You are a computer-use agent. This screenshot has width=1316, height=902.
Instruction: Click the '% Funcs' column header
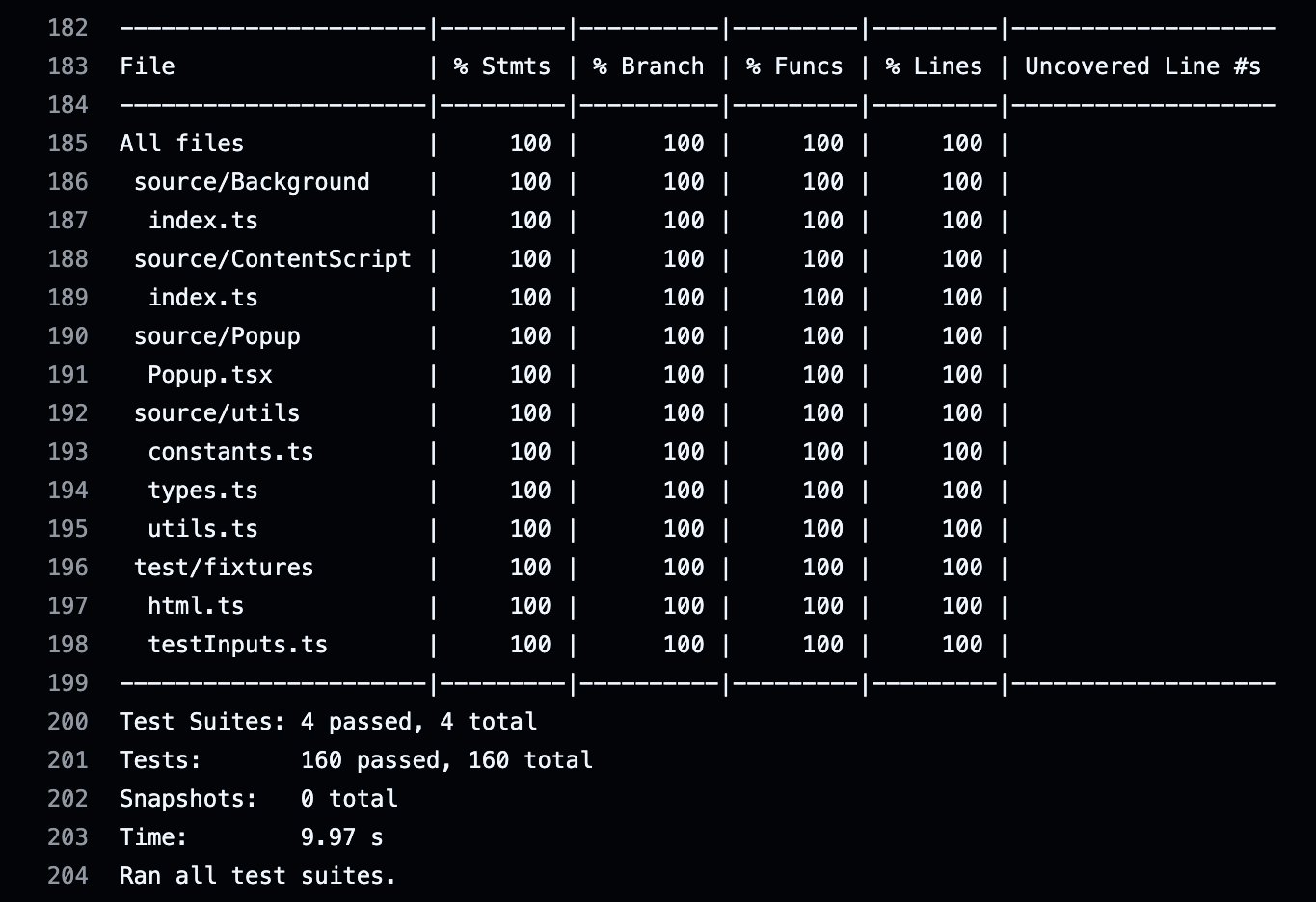pos(791,66)
